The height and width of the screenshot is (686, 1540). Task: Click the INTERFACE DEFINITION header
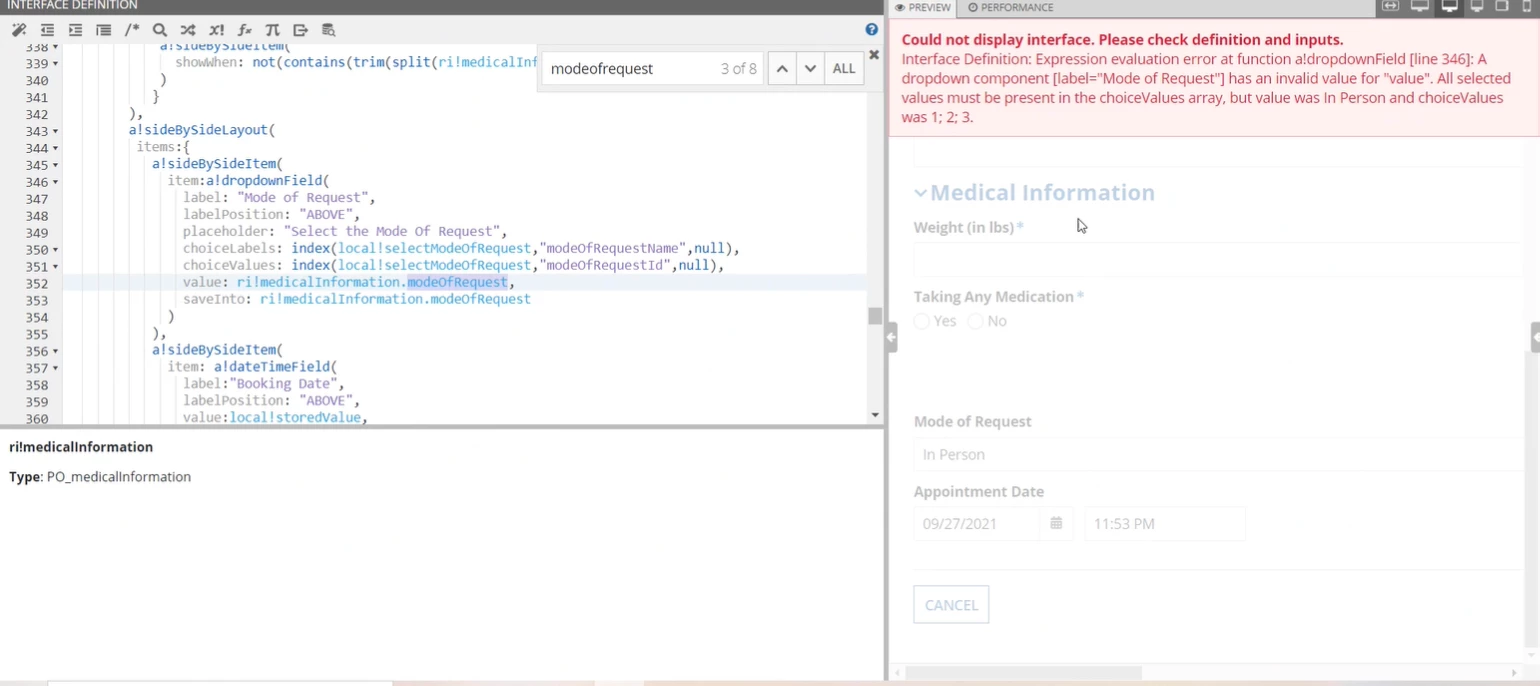(x=72, y=6)
